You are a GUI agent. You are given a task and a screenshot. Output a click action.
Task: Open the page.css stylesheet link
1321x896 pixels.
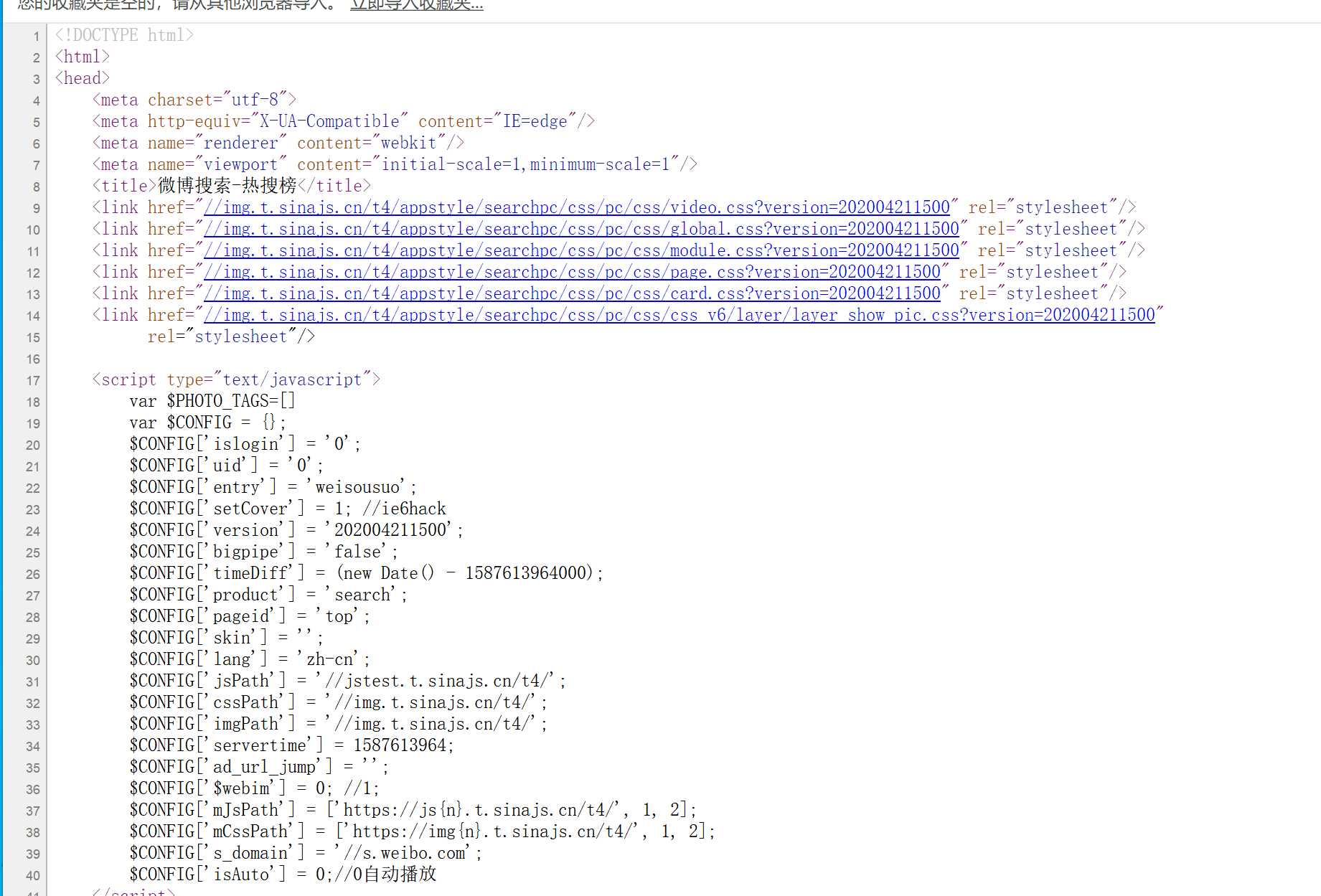coord(572,272)
